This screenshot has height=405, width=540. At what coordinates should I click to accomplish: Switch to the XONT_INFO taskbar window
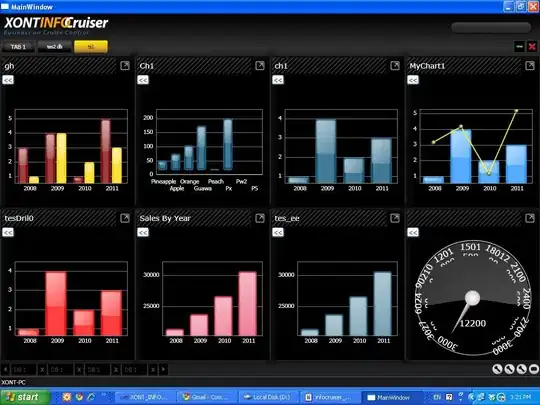pyautogui.click(x=145, y=397)
